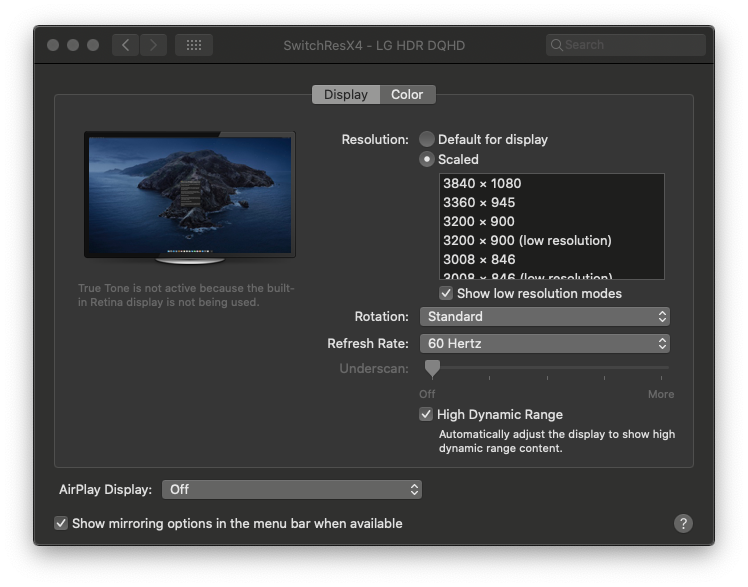Click in the Search field

tap(626, 45)
